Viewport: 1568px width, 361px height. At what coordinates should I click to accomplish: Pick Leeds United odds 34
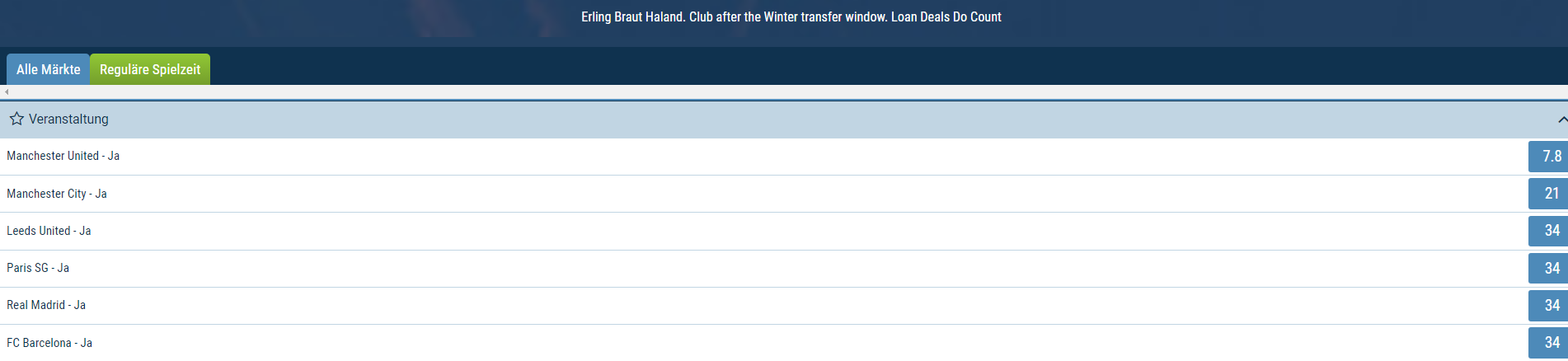pyautogui.click(x=1548, y=231)
